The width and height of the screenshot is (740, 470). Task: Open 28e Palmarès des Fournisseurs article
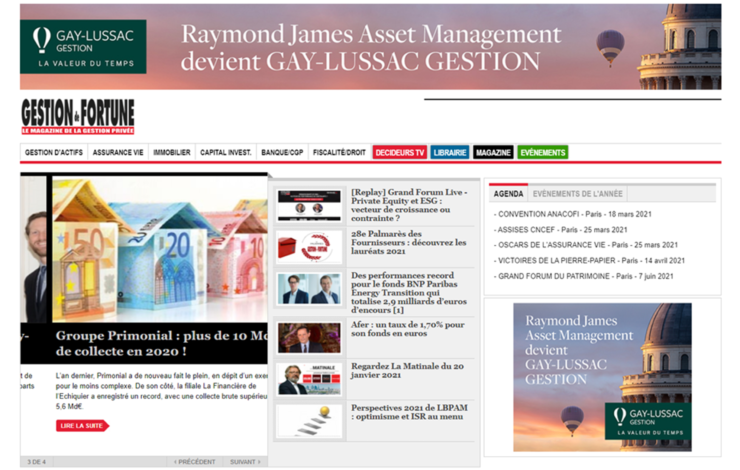pyautogui.click(x=408, y=243)
